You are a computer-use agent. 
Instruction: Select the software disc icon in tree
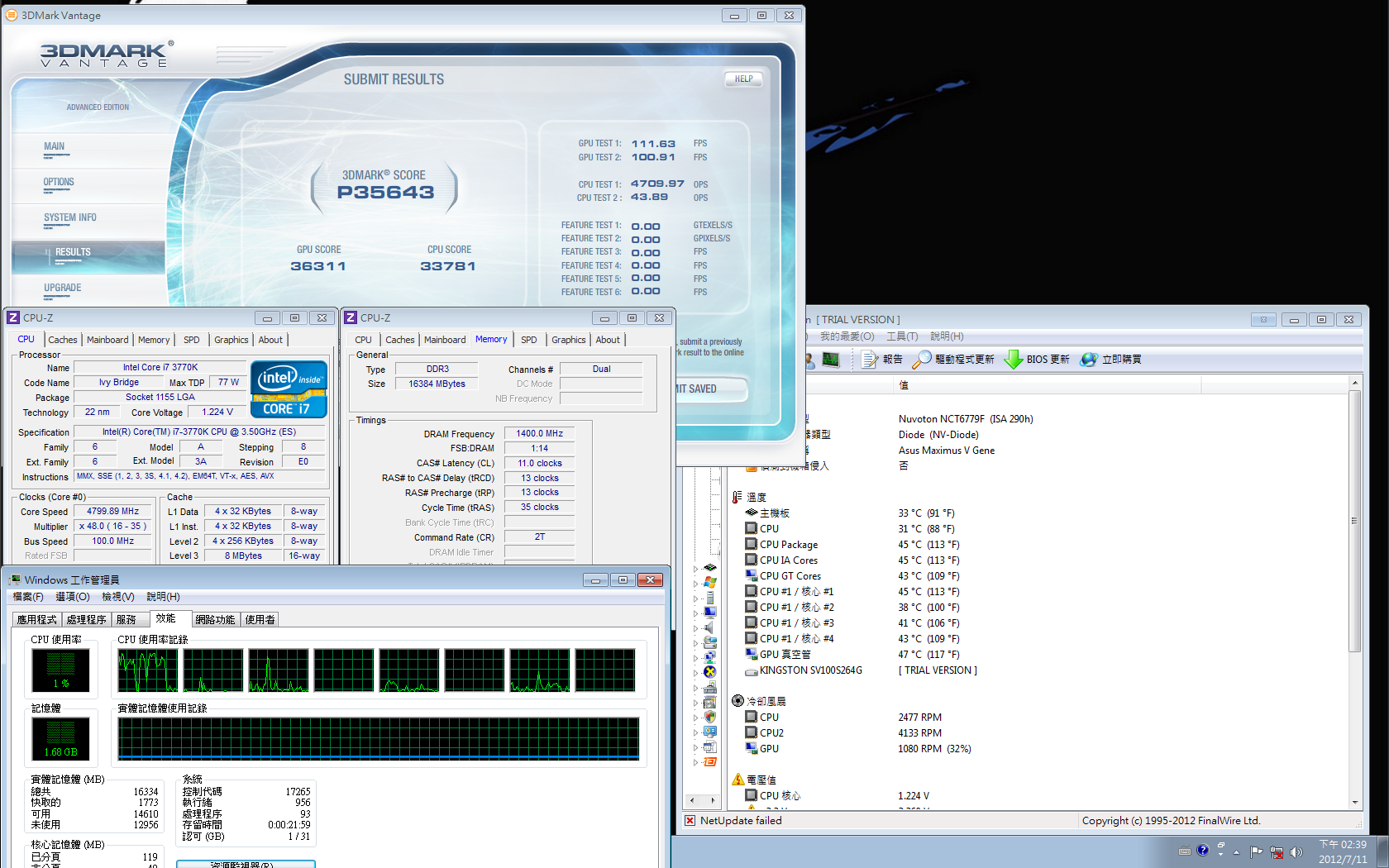(x=710, y=702)
